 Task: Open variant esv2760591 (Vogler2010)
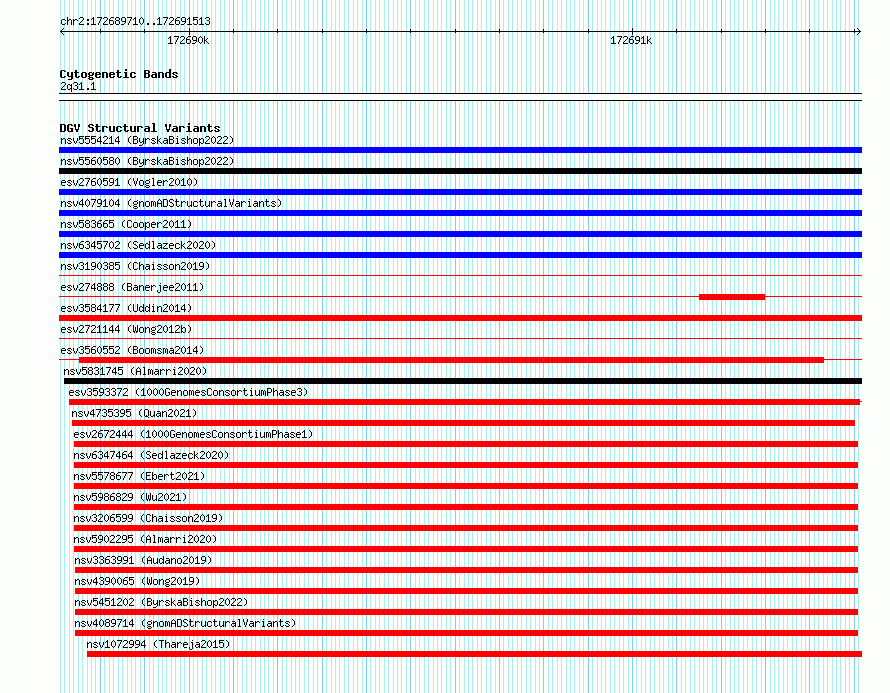coord(129,182)
